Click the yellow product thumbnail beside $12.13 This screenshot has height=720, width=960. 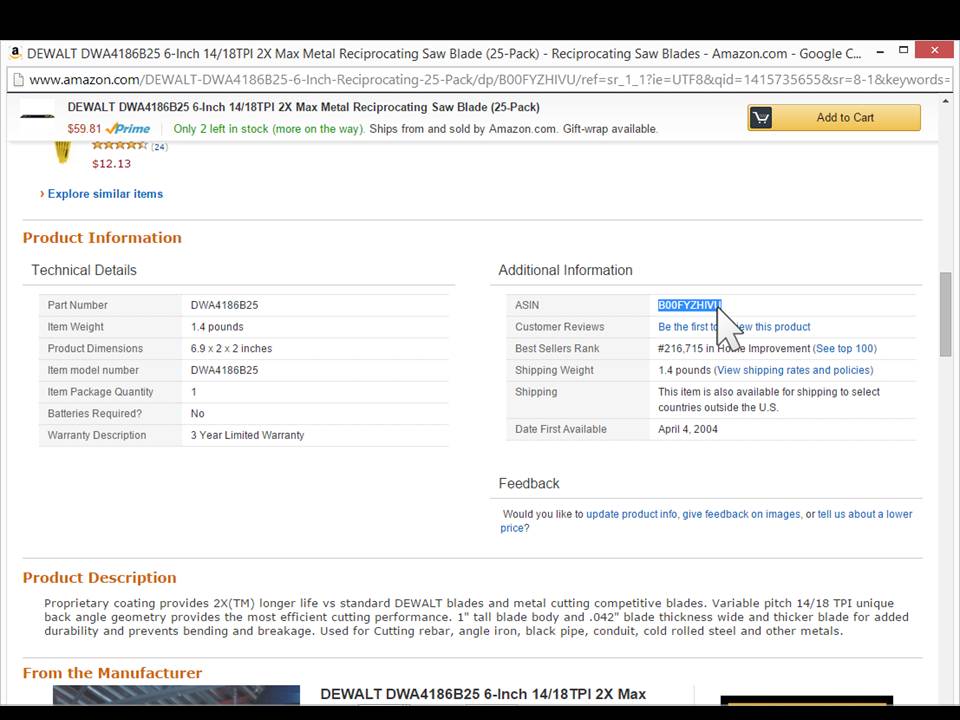click(62, 152)
